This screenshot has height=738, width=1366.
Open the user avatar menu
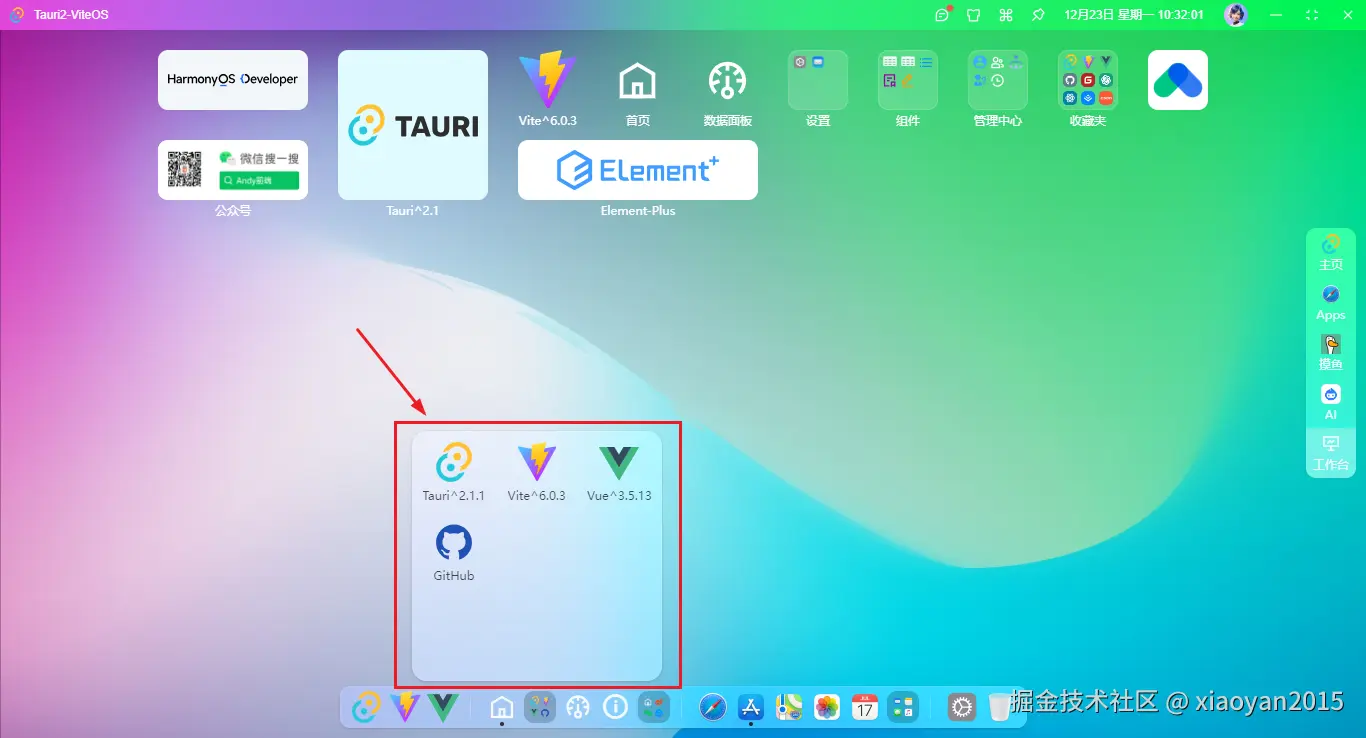[1236, 15]
